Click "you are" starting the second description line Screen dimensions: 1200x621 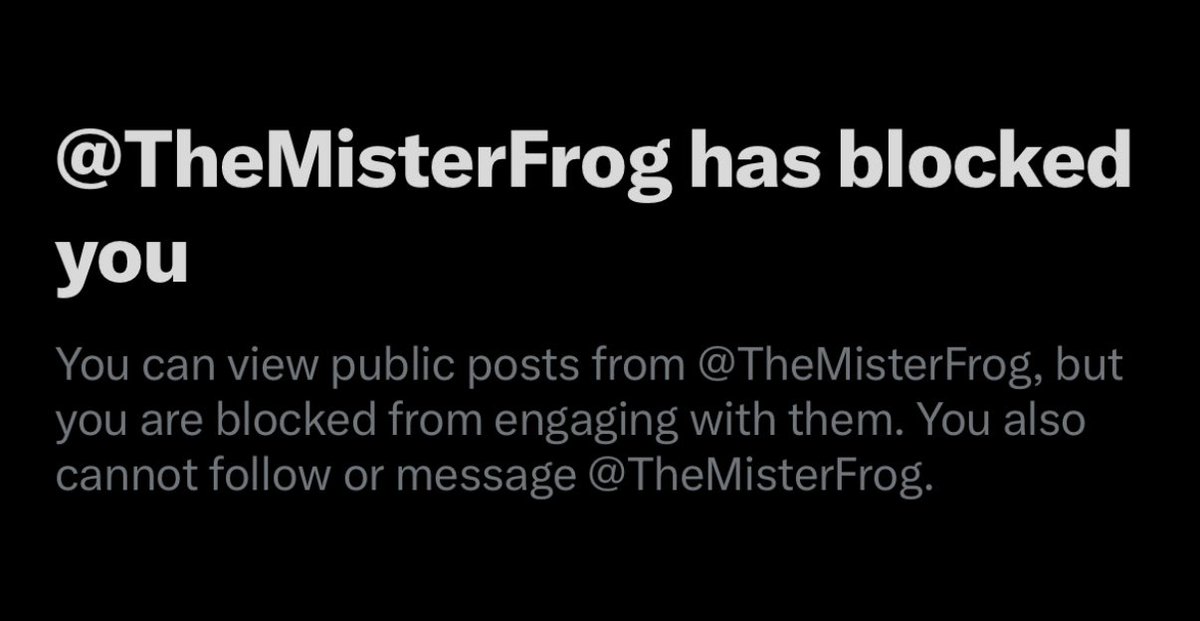coord(119,422)
